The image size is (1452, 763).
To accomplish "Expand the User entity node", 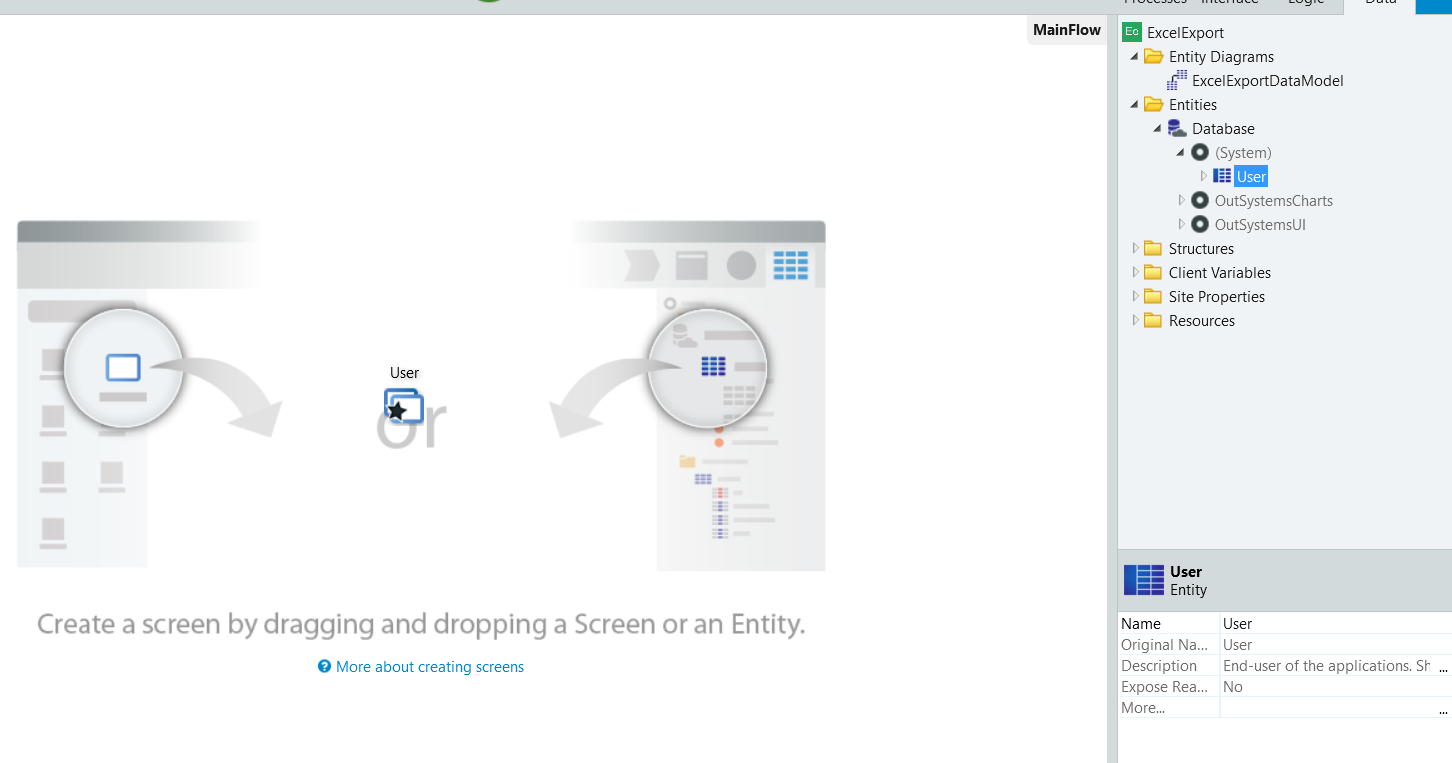I will click(1204, 176).
